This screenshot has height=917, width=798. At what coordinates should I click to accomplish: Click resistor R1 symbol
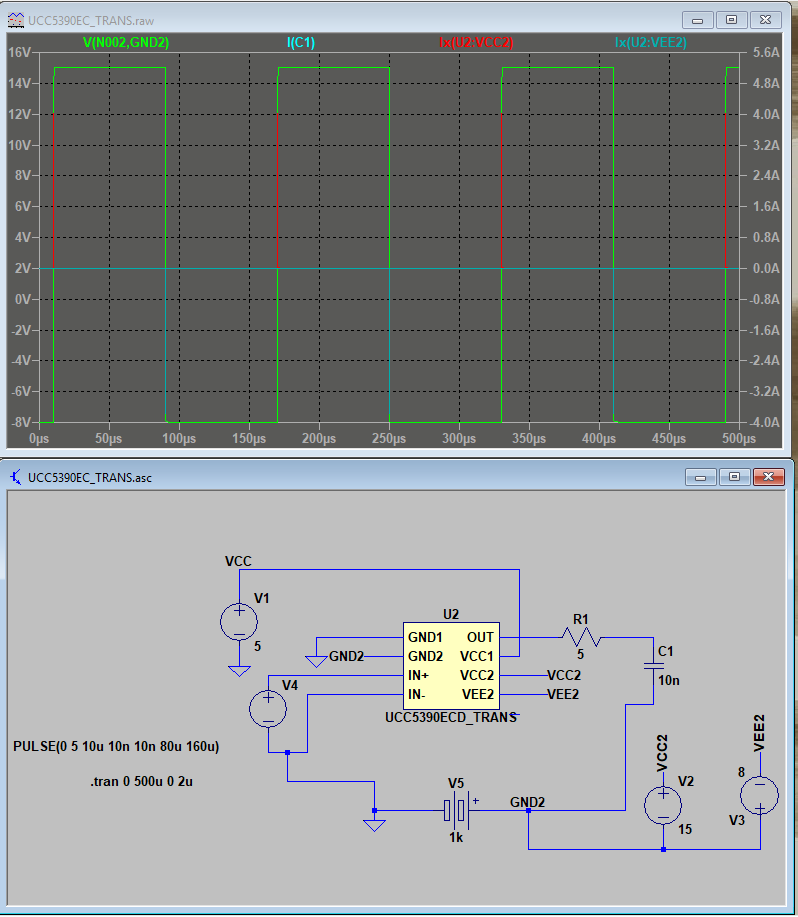click(581, 637)
